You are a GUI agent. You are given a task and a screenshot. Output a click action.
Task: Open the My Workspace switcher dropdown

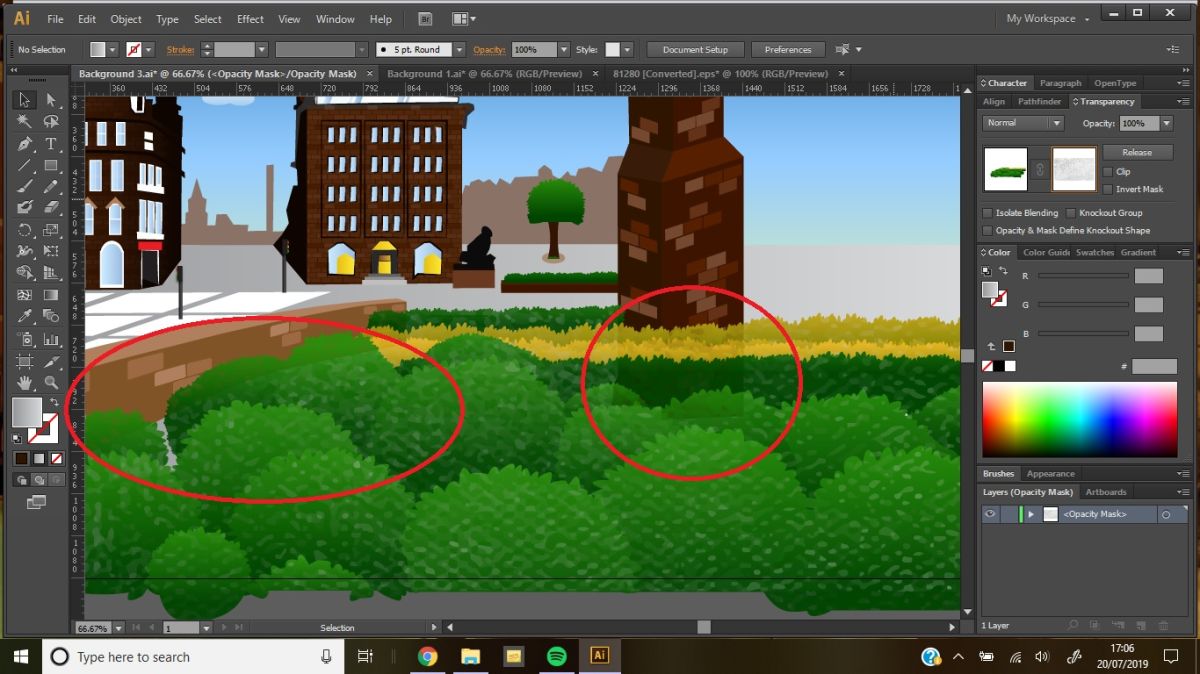(1047, 19)
